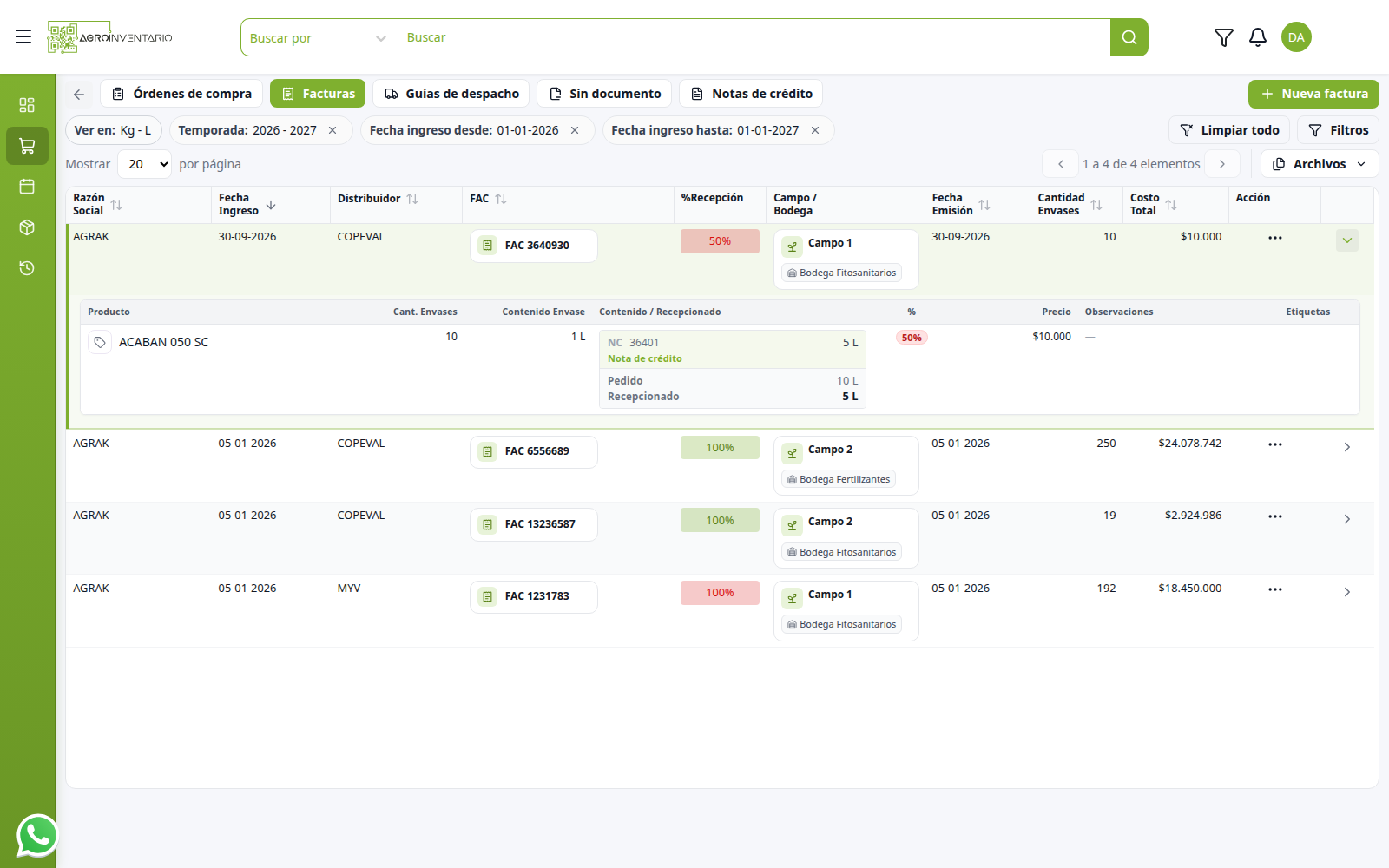Expand the Archivos dropdown
The height and width of the screenshot is (868, 1389).
[x=1320, y=164]
